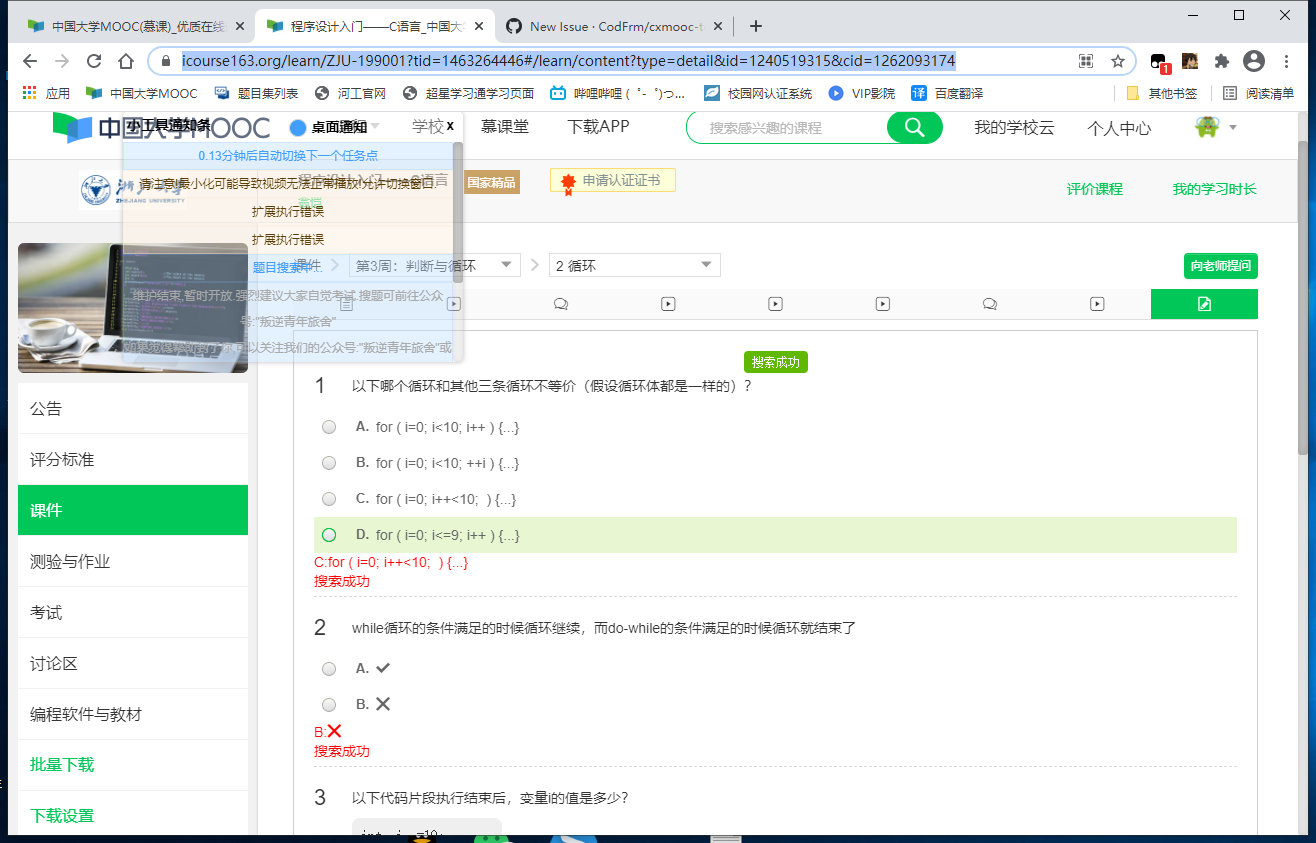The width and height of the screenshot is (1316, 843).
Task: Close the notification panel with x
Action: click(450, 126)
